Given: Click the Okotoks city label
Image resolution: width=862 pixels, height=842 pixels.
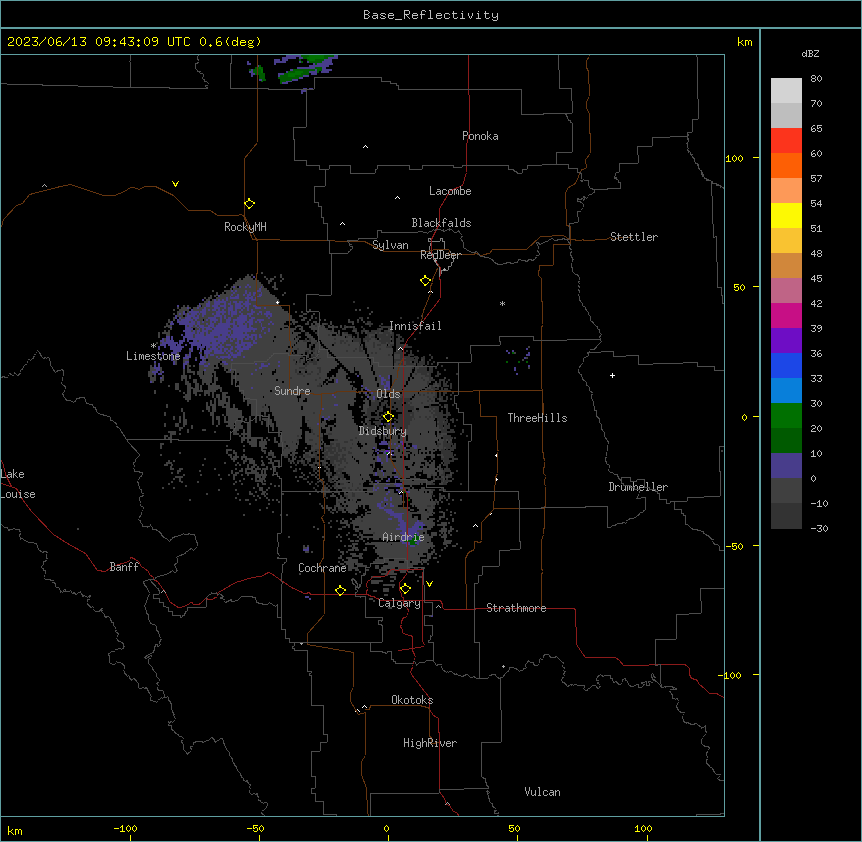Looking at the screenshot, I should (412, 700).
